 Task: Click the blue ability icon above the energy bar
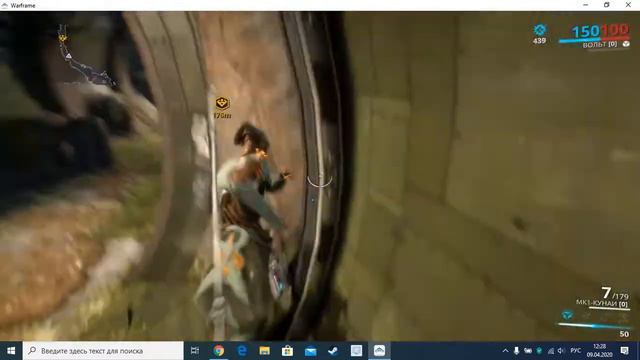pyautogui.click(x=567, y=315)
